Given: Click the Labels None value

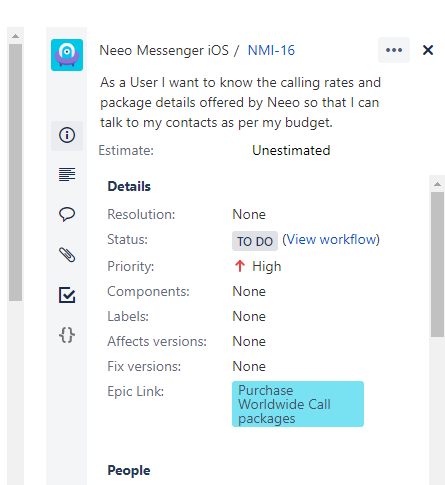Looking at the screenshot, I should 249,316.
